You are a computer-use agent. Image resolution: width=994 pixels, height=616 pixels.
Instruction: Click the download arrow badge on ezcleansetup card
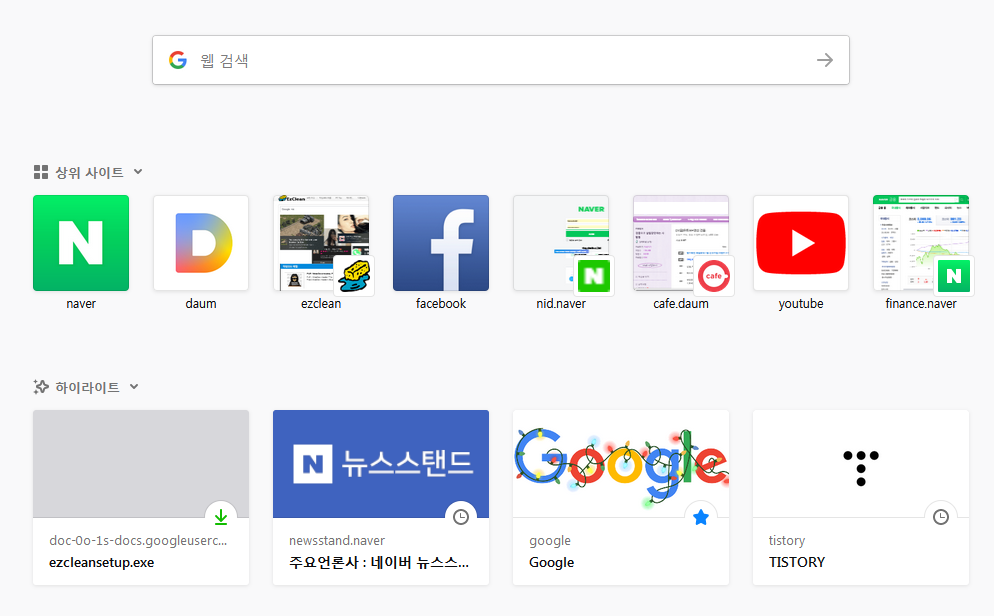tap(221, 517)
